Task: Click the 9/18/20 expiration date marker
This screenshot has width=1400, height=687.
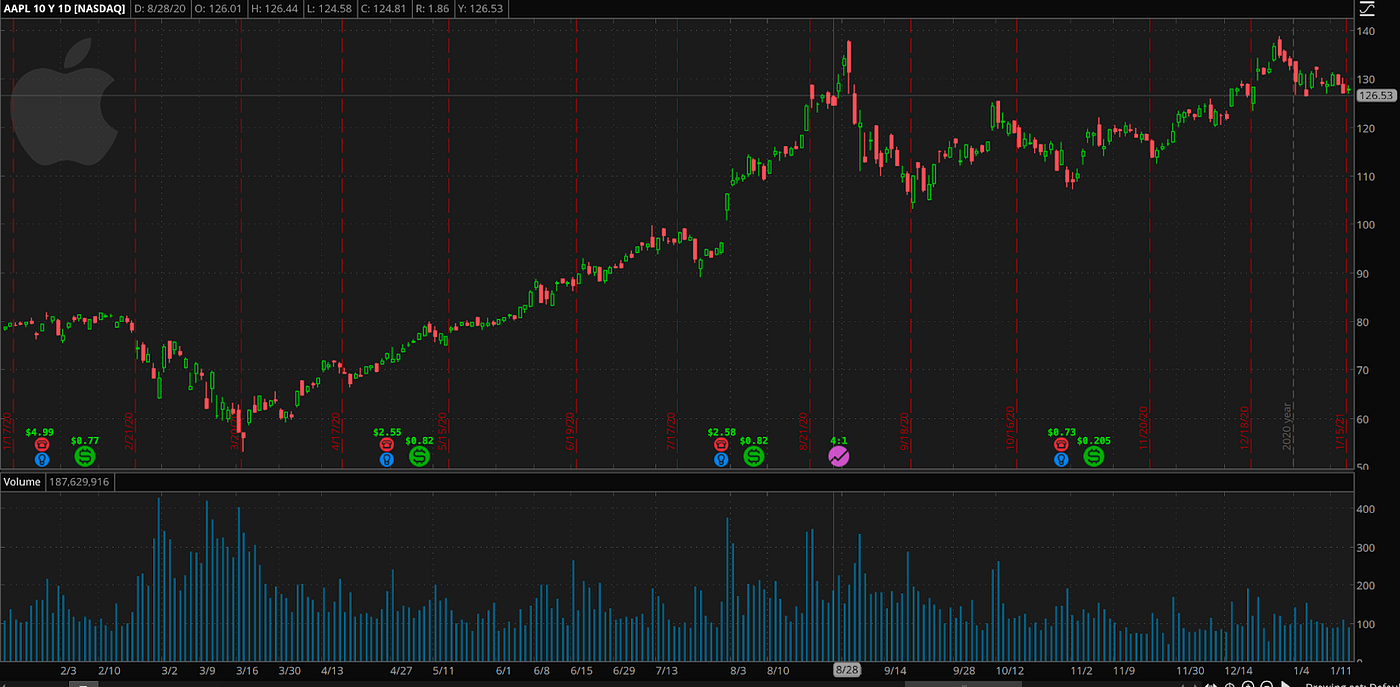Action: 905,432
